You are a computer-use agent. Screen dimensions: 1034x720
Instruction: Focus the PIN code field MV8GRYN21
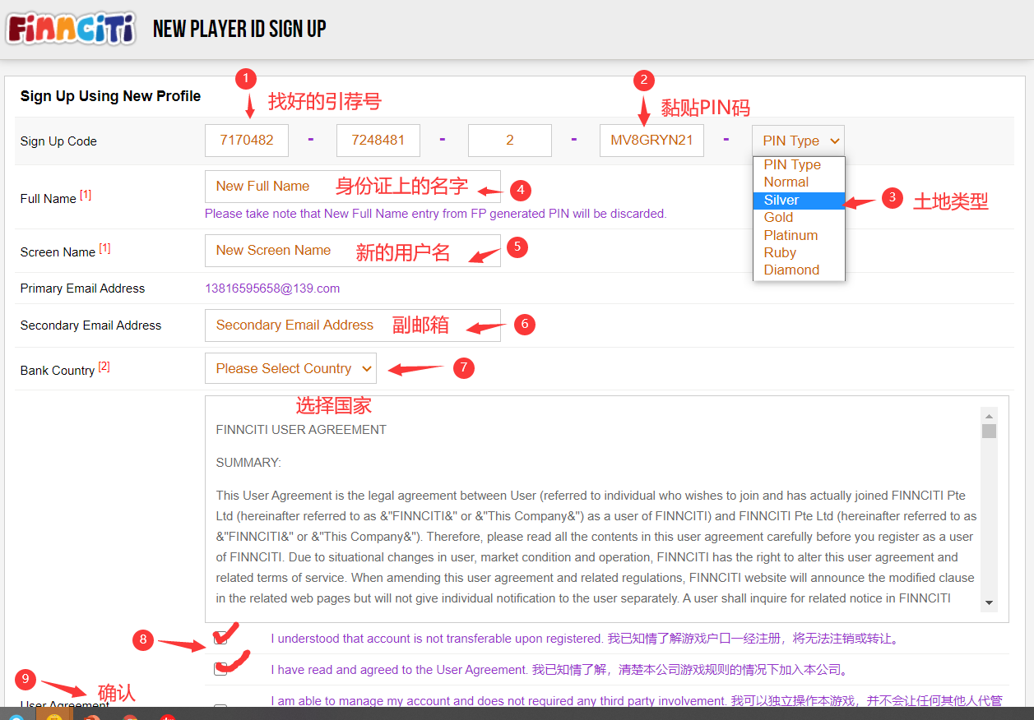point(652,140)
